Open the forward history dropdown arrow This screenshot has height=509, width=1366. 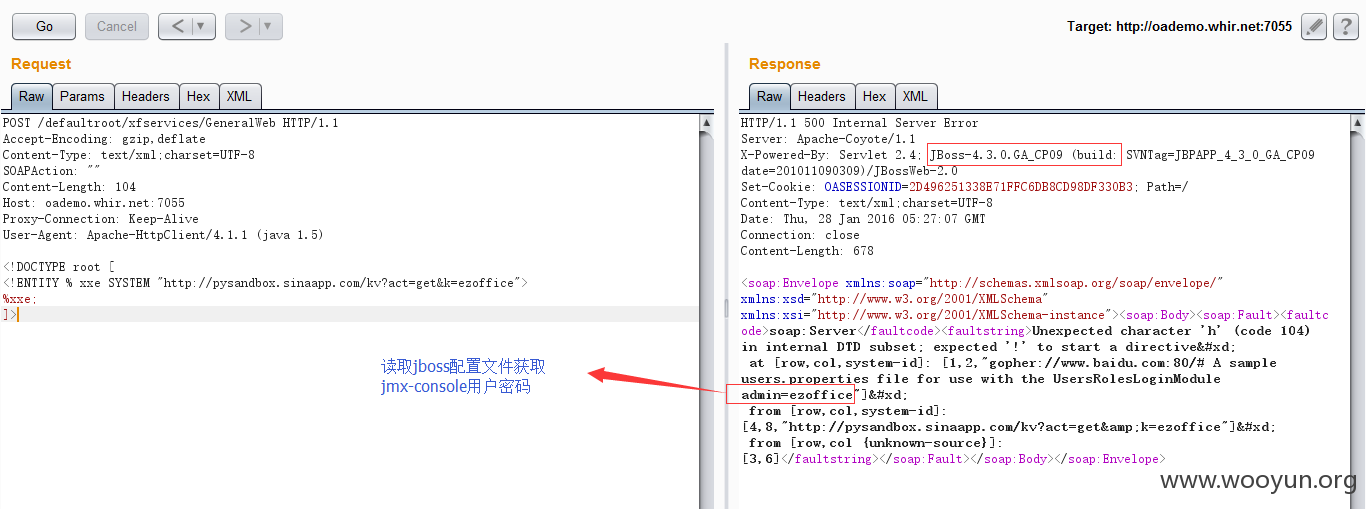pos(271,27)
